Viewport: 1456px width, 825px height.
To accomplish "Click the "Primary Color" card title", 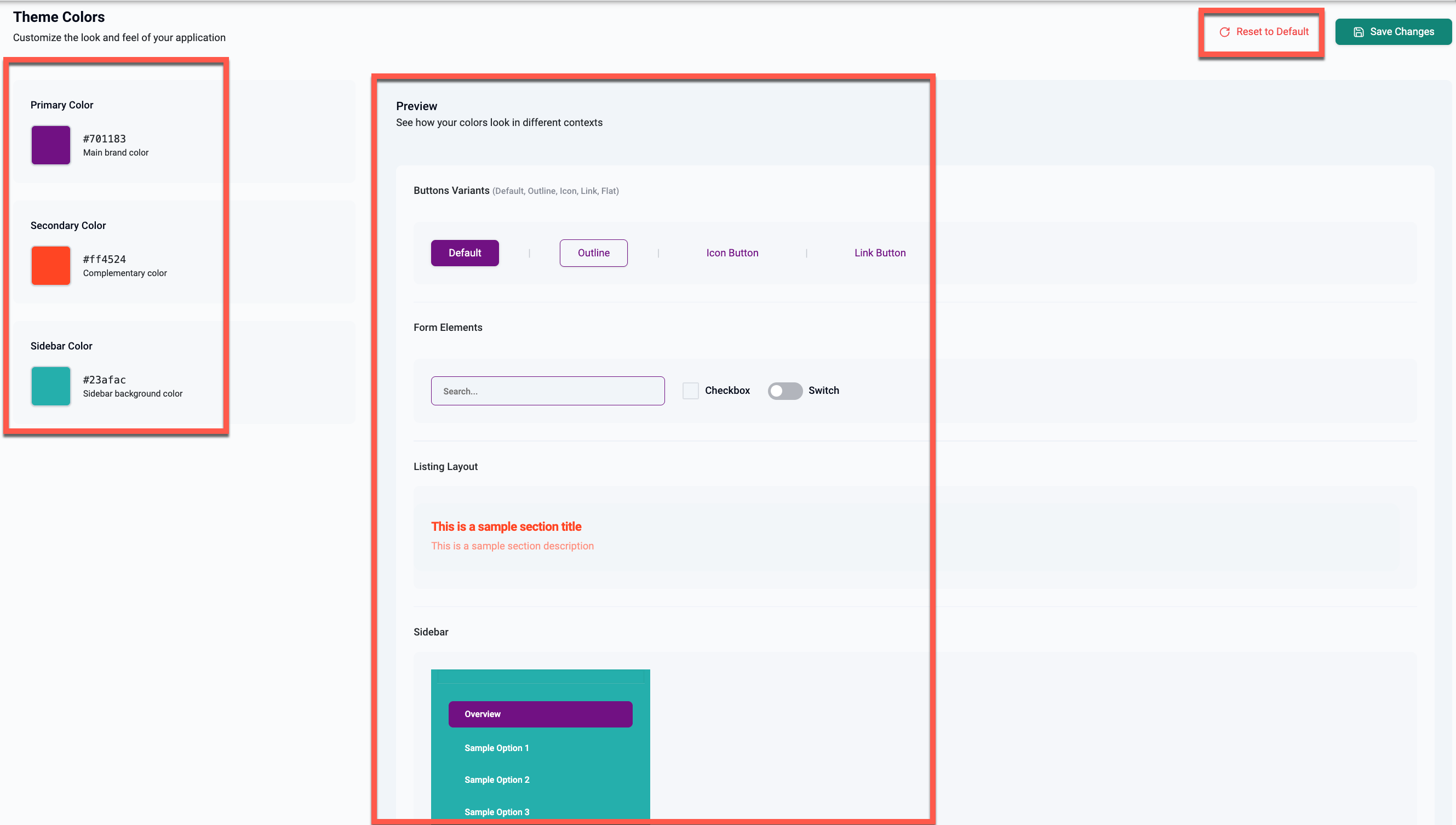I will click(62, 105).
